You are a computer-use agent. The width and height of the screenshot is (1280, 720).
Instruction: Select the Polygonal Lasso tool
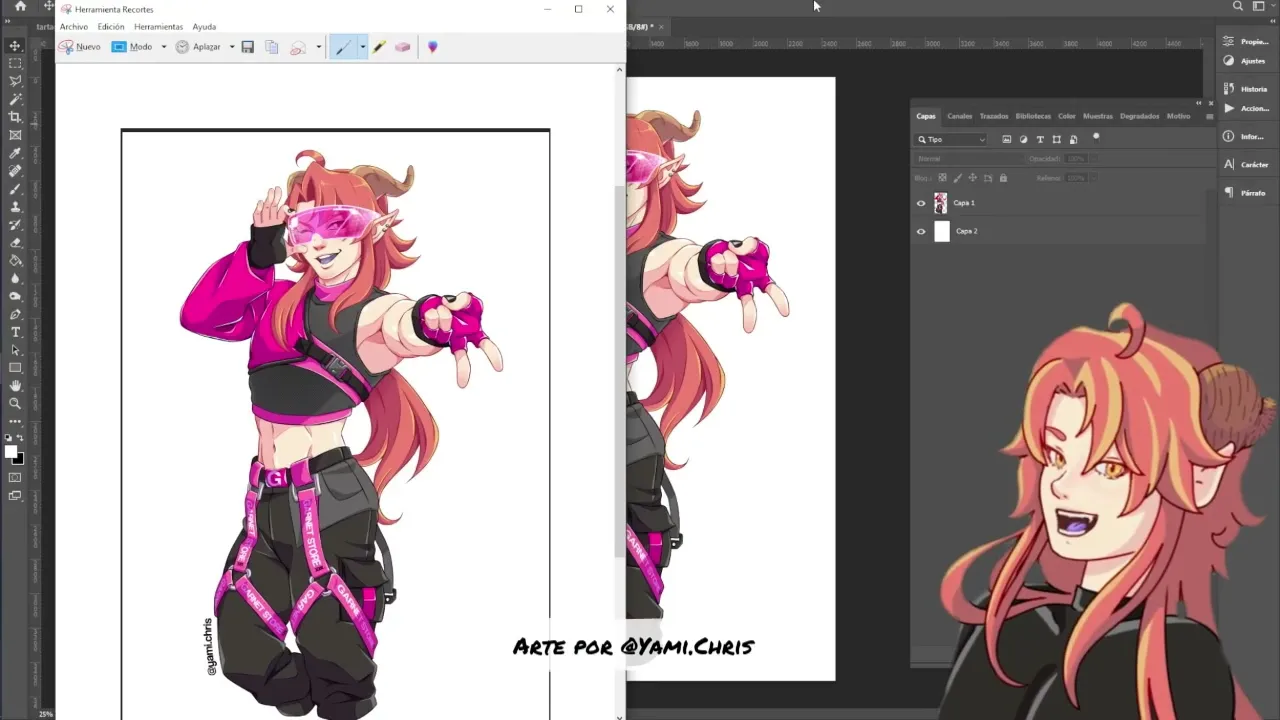(x=15, y=81)
